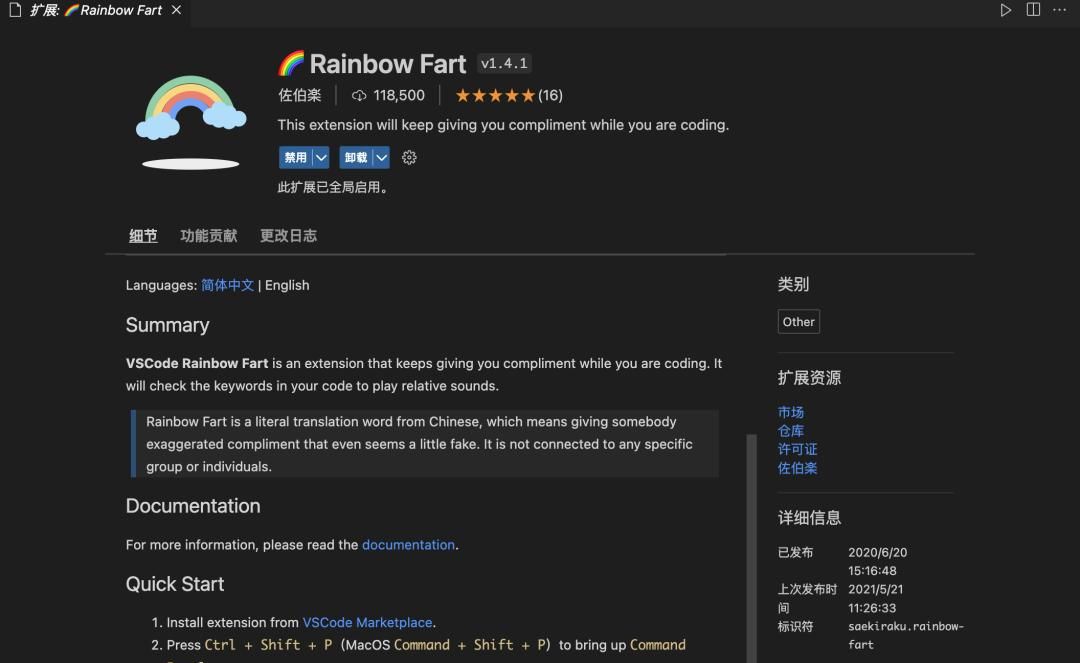The width and height of the screenshot is (1080, 663).
Task: Close the Rainbow Fart extension tab
Action: (176, 10)
